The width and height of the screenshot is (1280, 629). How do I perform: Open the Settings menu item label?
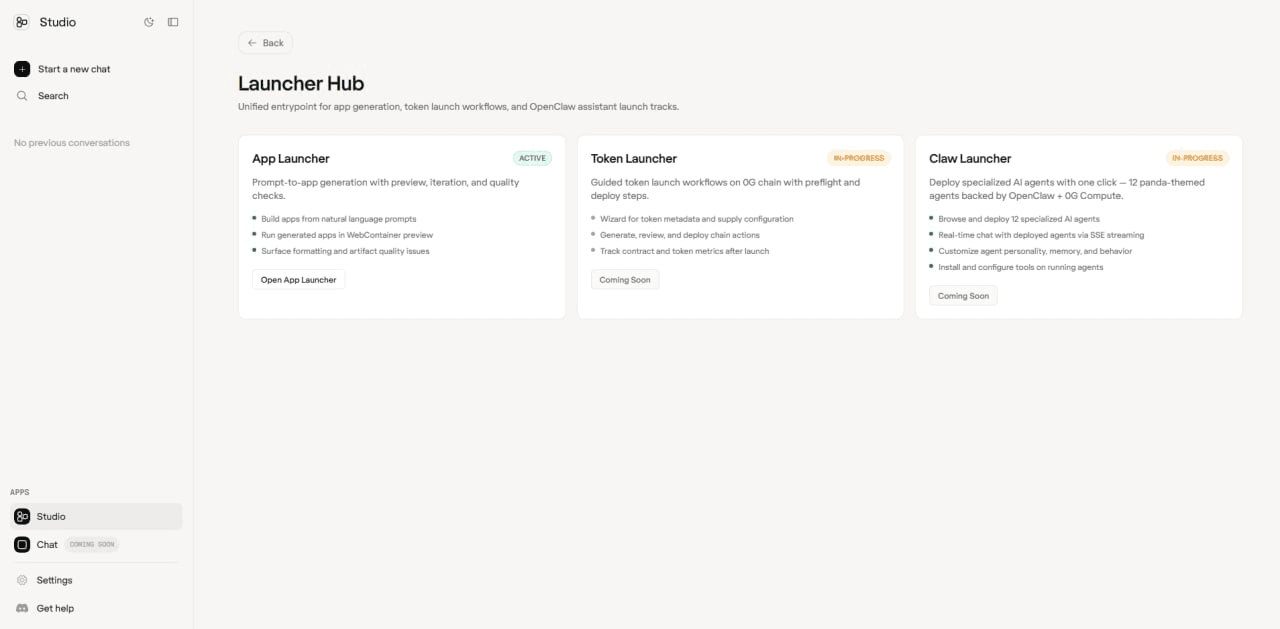pos(54,580)
